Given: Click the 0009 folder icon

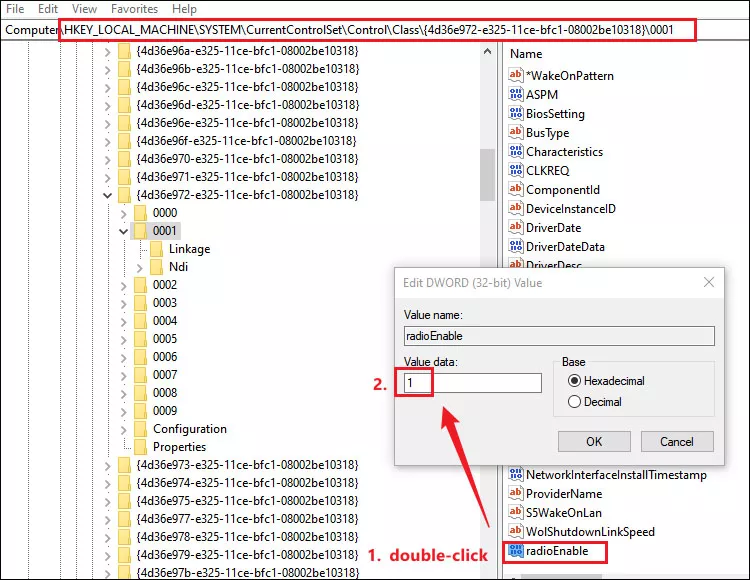Looking at the screenshot, I should tap(140, 411).
